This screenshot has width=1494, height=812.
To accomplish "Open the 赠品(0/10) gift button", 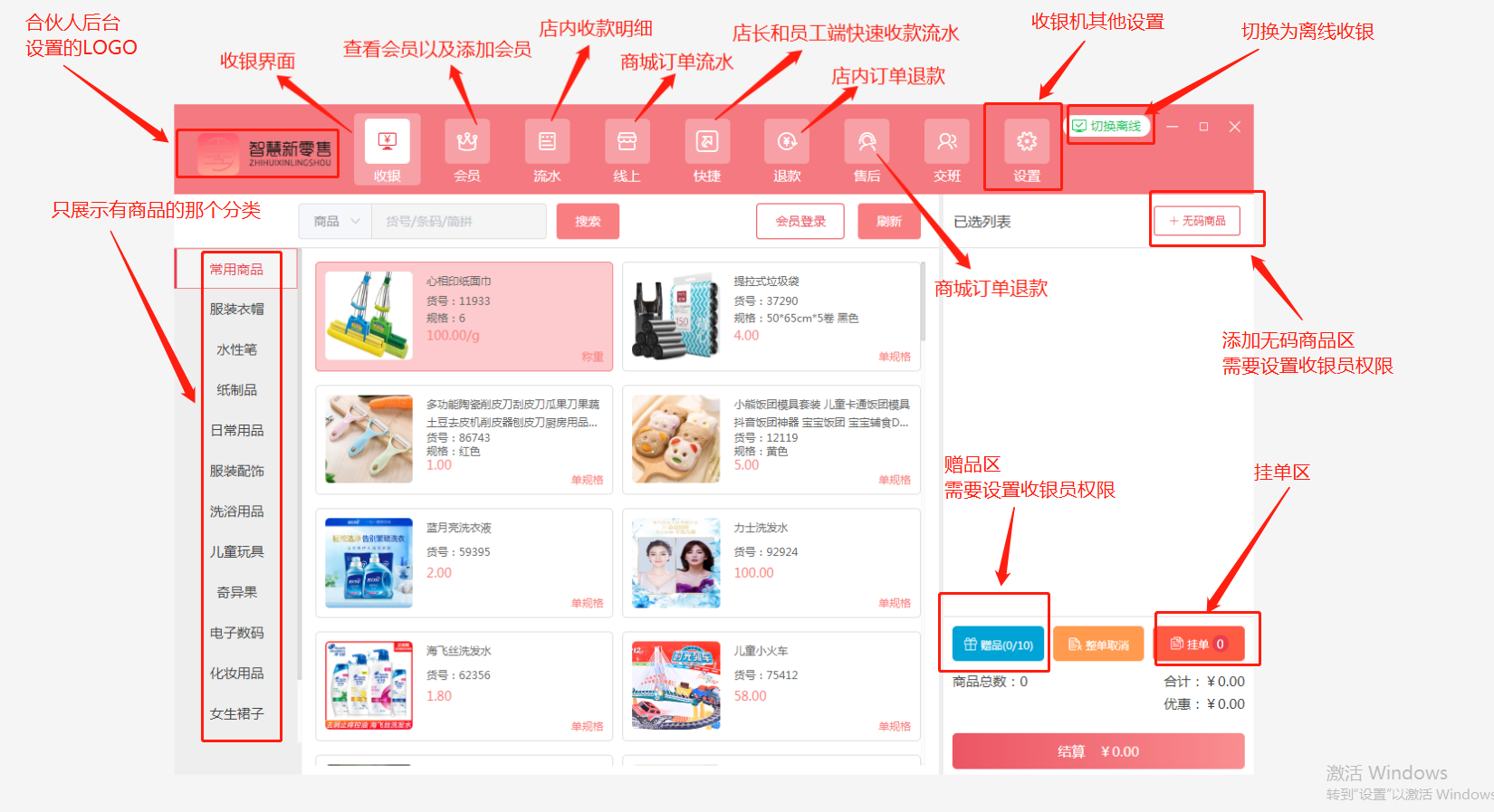I will 999,645.
